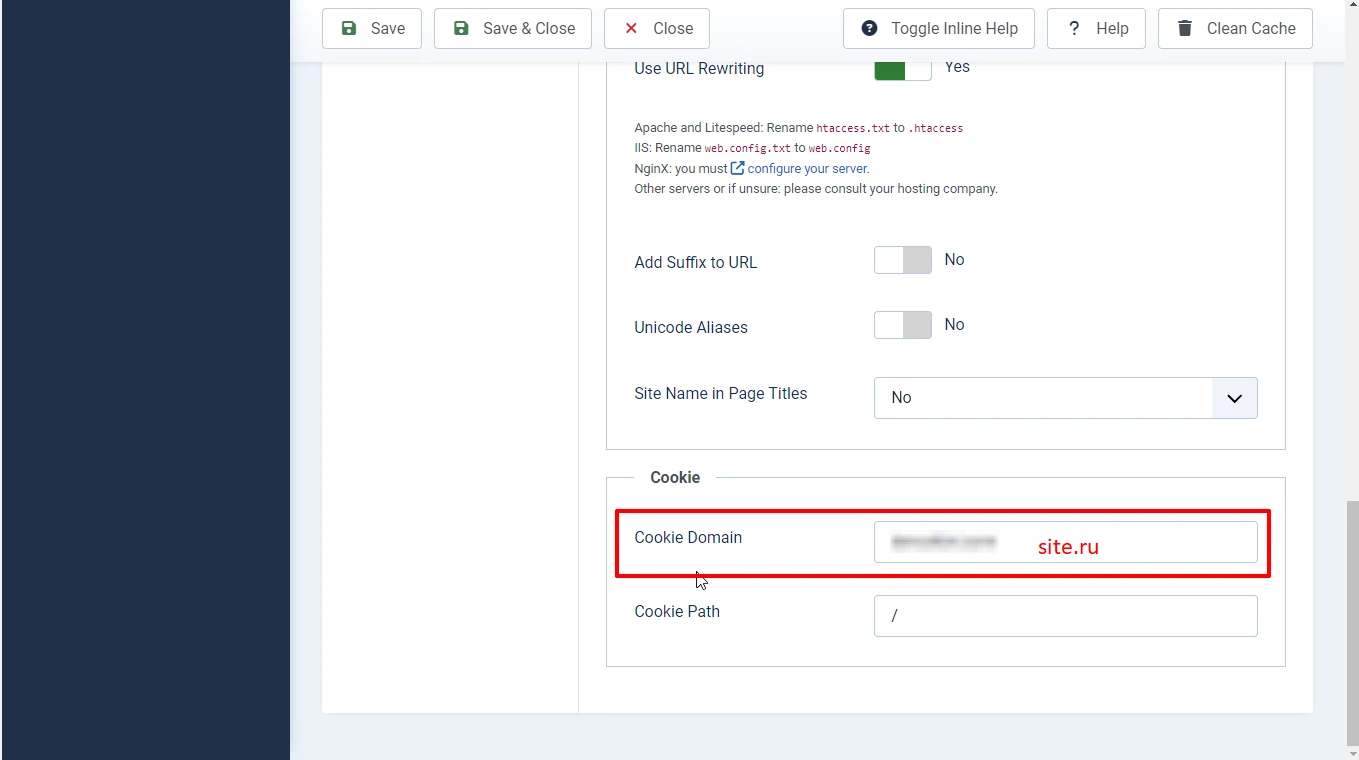1359x760 pixels.
Task: Click the Cookie Domain input field
Action: click(x=1066, y=542)
